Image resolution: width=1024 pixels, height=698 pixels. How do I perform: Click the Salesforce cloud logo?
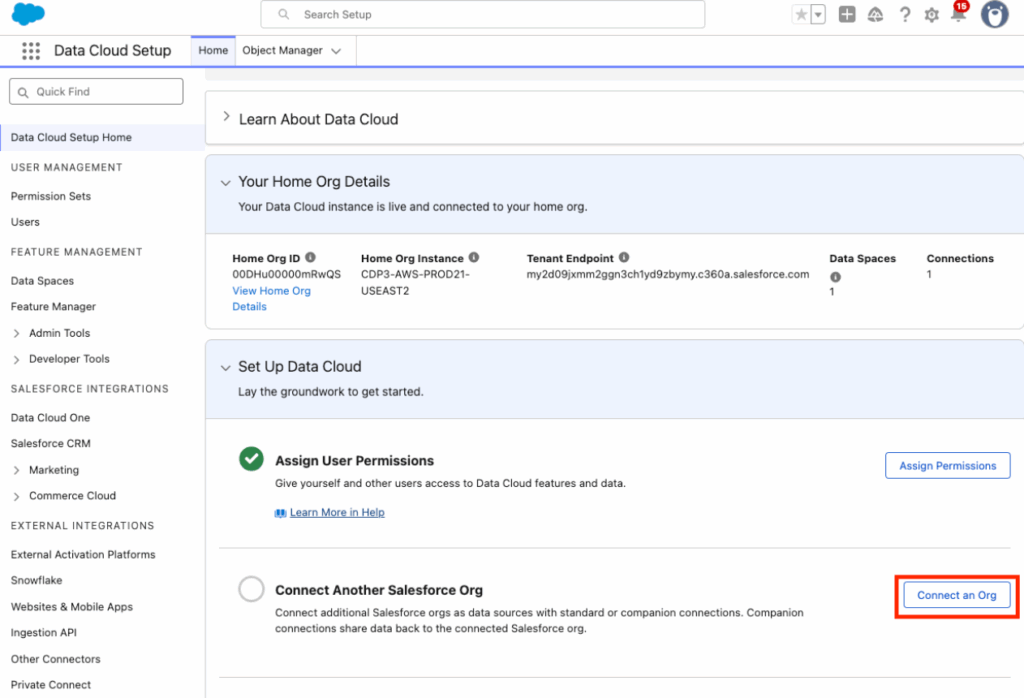(x=26, y=15)
